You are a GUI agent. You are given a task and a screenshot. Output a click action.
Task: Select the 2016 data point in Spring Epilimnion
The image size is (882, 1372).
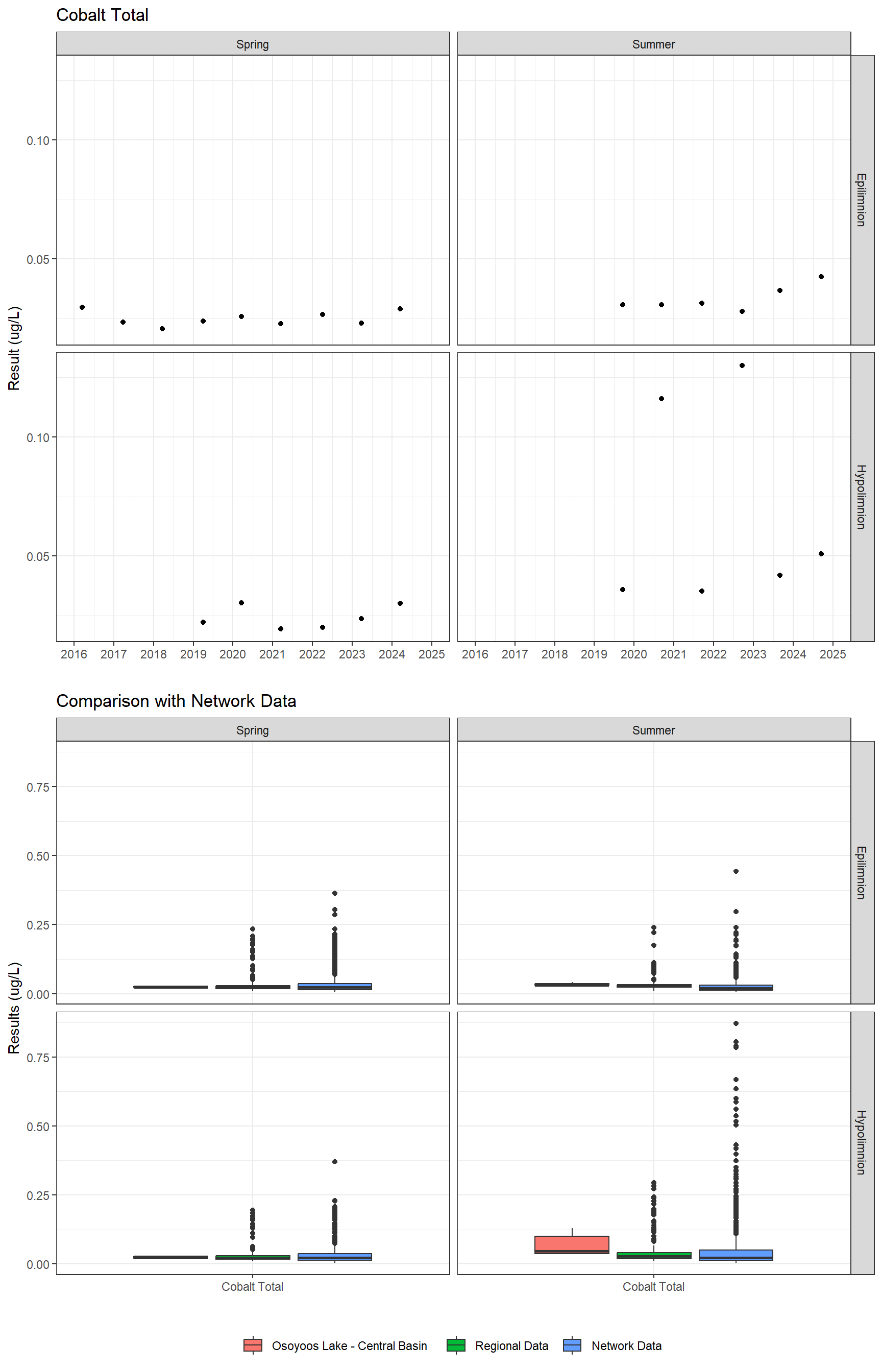pyautogui.click(x=82, y=307)
